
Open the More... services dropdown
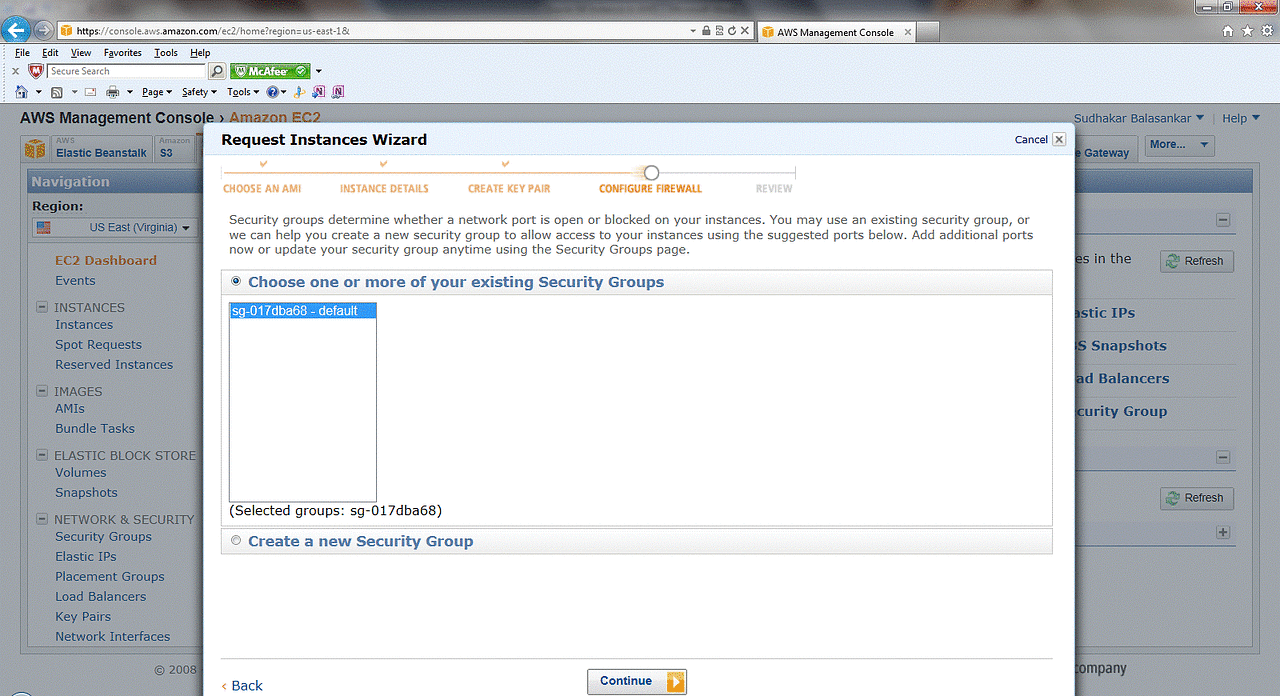(x=1179, y=145)
